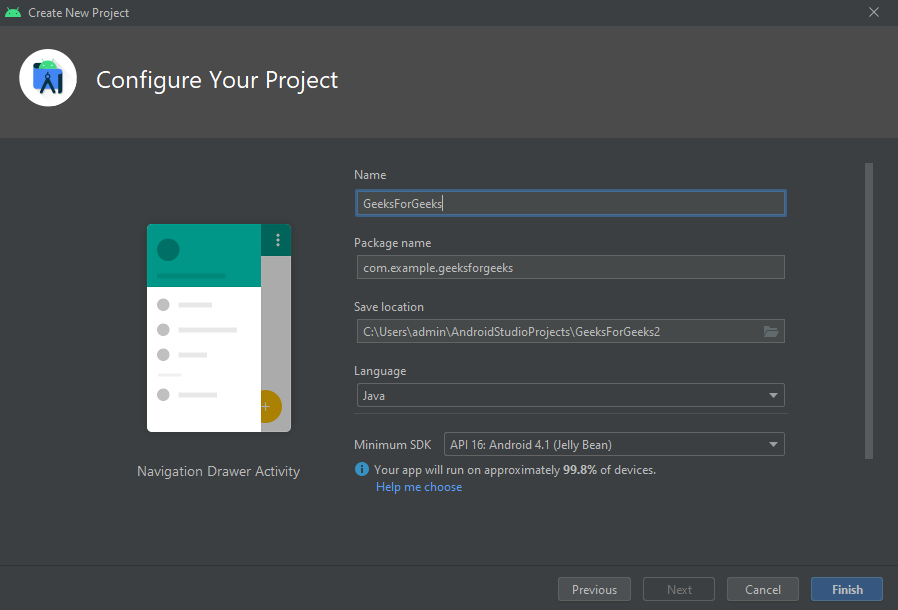Click the Finish button
898x610 pixels.
click(x=846, y=589)
